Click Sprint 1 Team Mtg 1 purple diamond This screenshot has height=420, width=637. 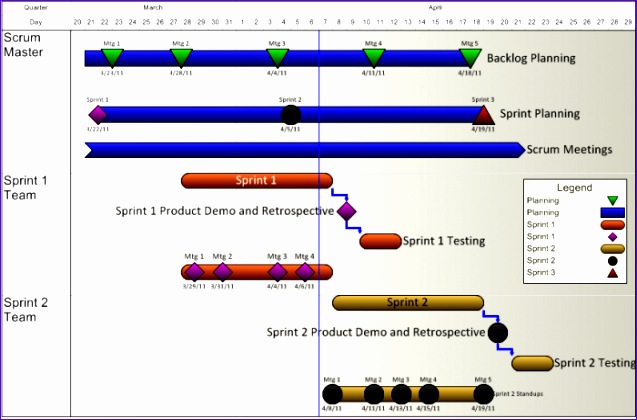[195, 272]
